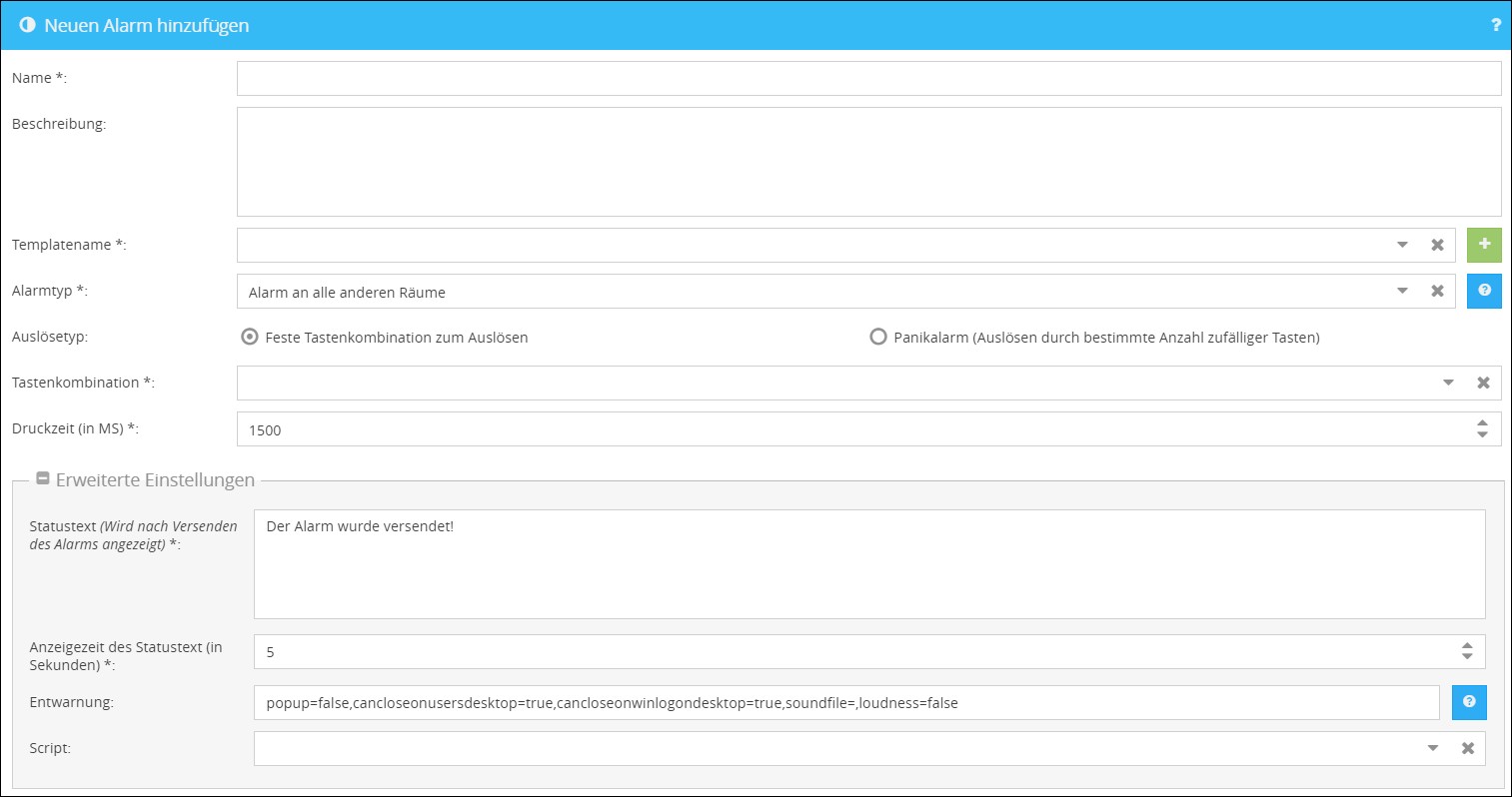This screenshot has height=797, width=1512.
Task: Collapse the Erweiterte Einstellungen section
Action: pyautogui.click(x=43, y=479)
